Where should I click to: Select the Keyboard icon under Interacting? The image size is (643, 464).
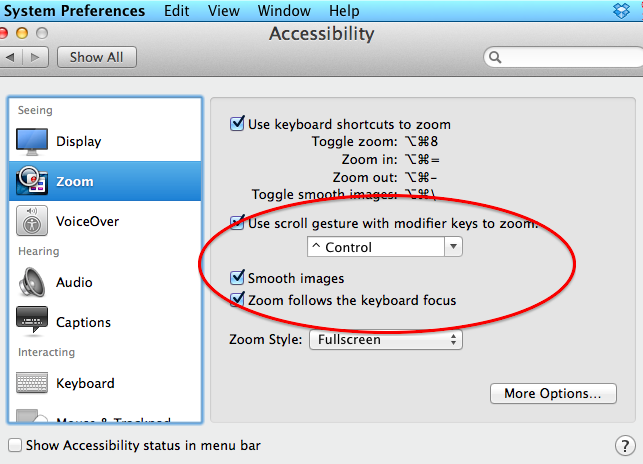point(32,382)
